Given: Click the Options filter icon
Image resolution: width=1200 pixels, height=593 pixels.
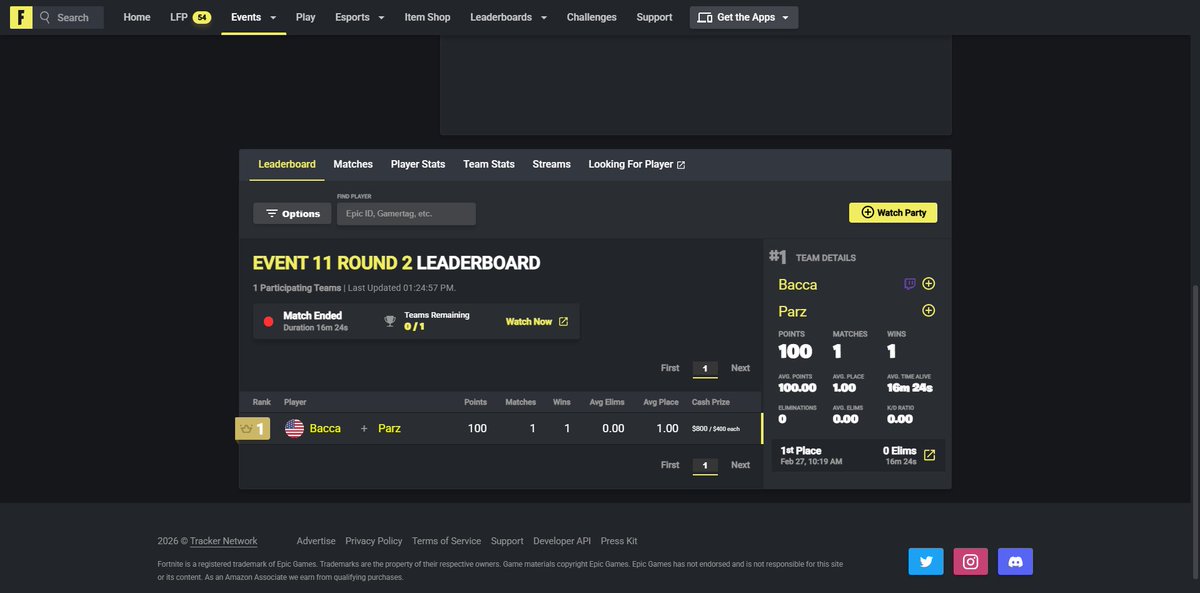Looking at the screenshot, I should tap(271, 214).
